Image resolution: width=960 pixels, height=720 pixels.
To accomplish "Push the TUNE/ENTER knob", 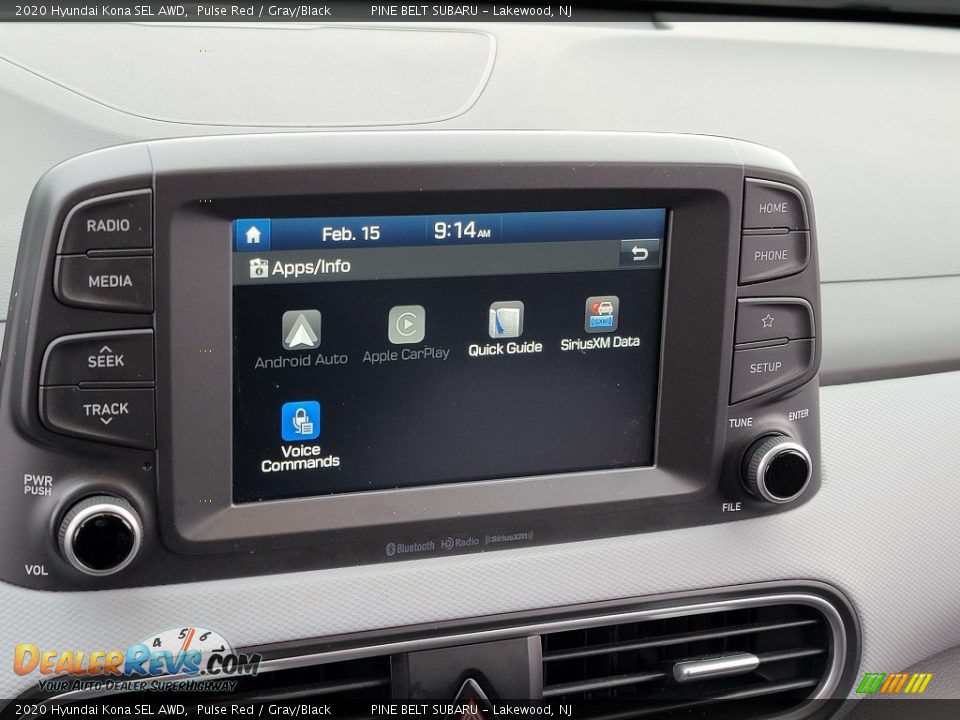I will (779, 468).
